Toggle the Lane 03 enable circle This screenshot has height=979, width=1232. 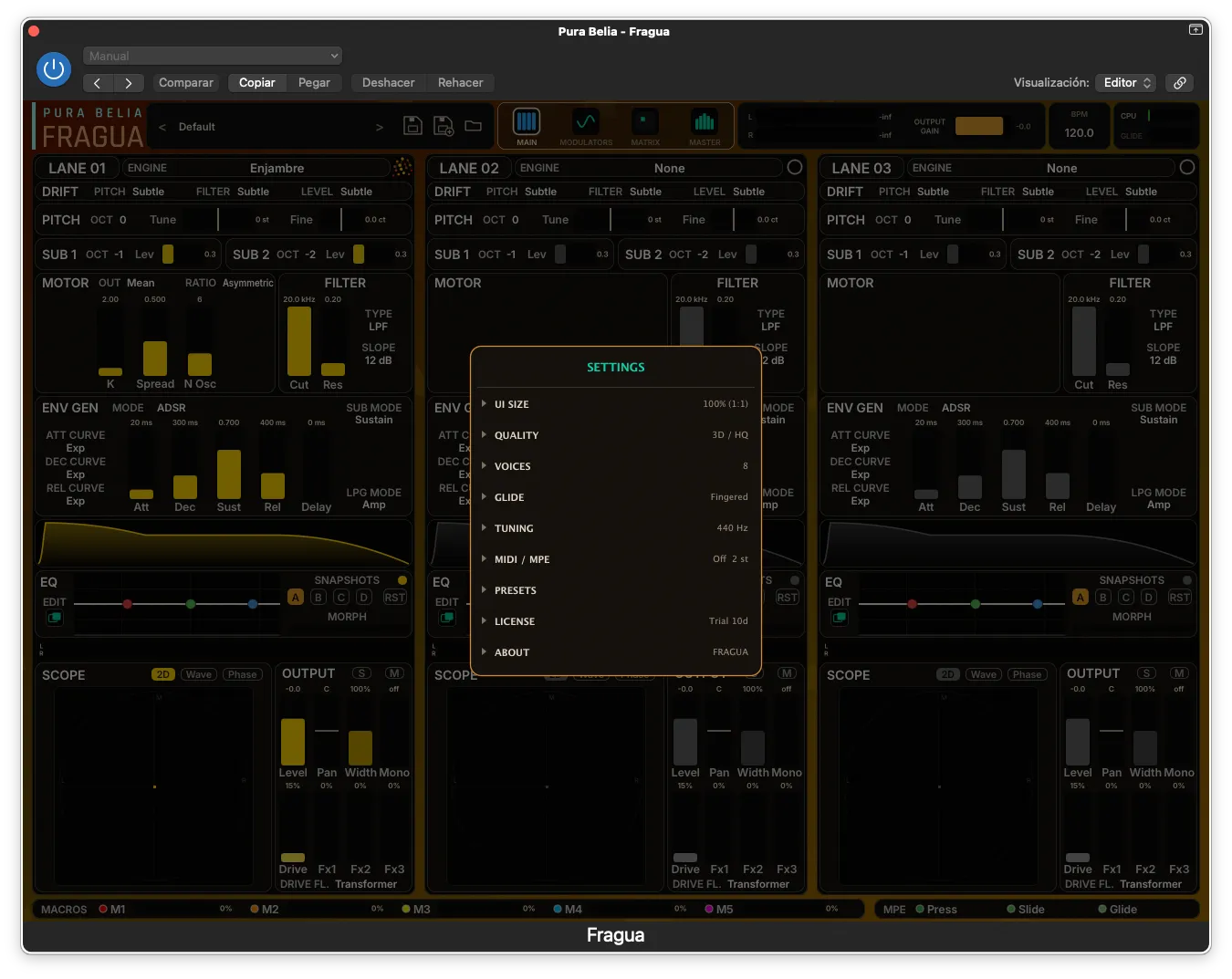(1187, 167)
